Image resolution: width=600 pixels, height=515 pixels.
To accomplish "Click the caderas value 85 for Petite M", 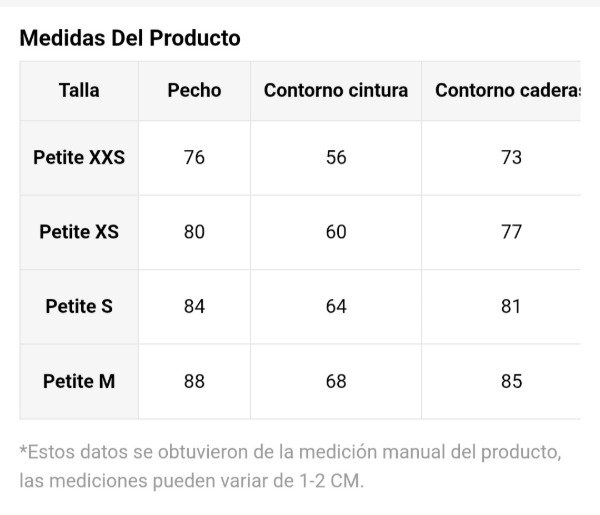I will [511, 381].
